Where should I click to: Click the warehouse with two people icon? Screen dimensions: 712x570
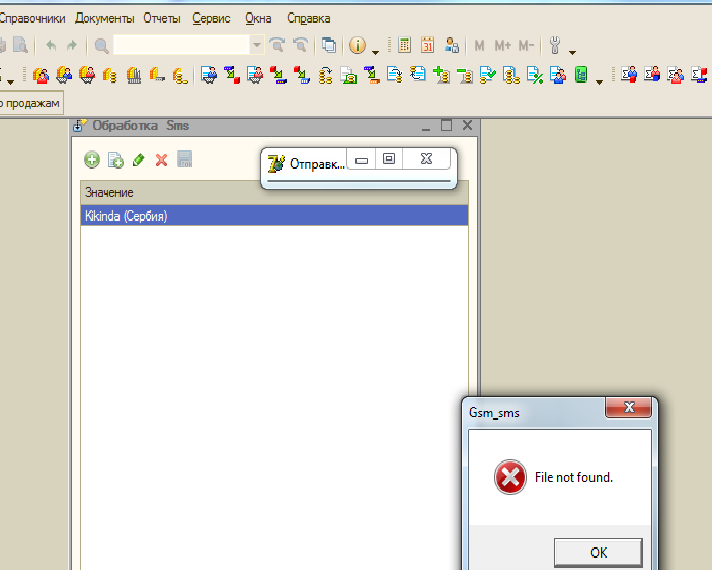point(41,75)
